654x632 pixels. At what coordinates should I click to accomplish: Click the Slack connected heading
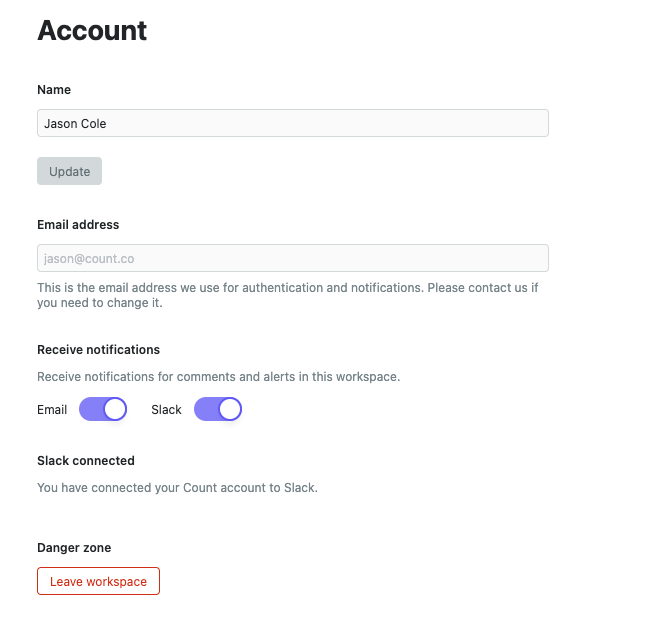pyautogui.click(x=86, y=461)
